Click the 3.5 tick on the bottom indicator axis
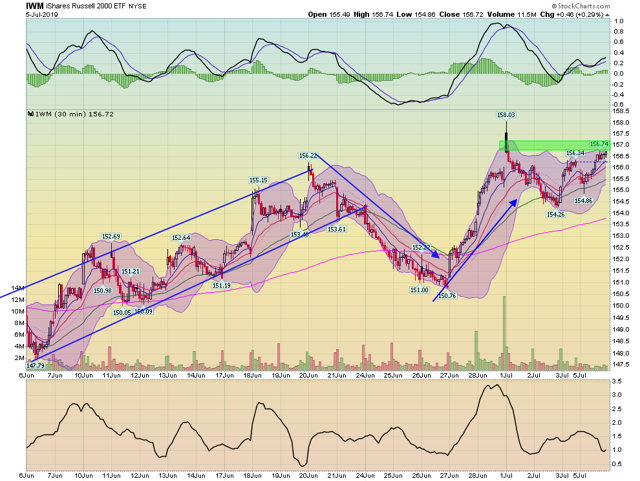Viewport: 640px width, 481px height. click(617, 381)
